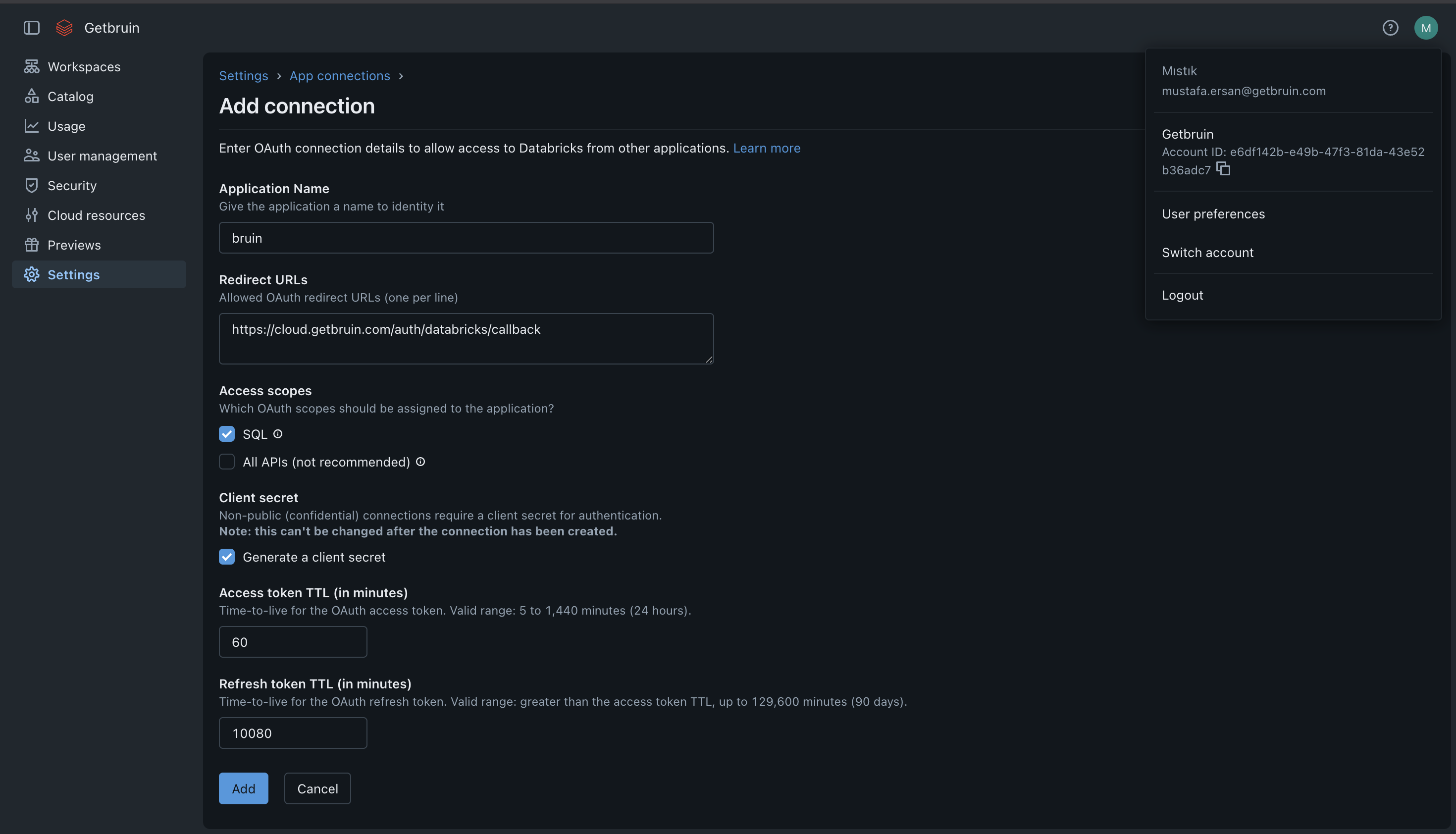Click the Cancel button

point(317,788)
